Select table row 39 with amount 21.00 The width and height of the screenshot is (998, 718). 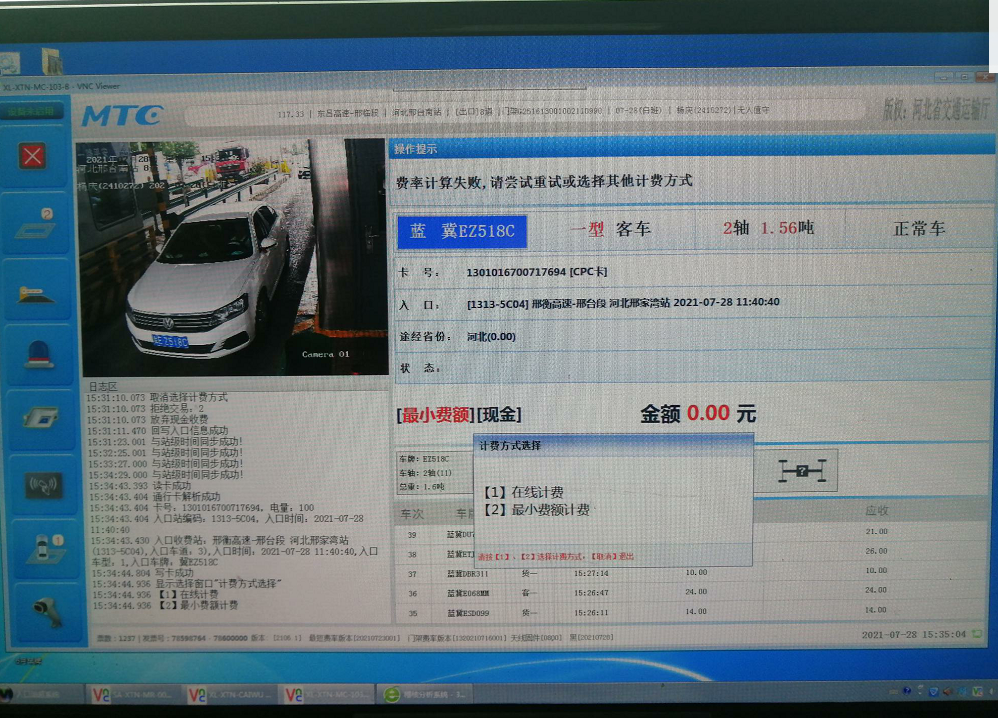click(x=694, y=533)
